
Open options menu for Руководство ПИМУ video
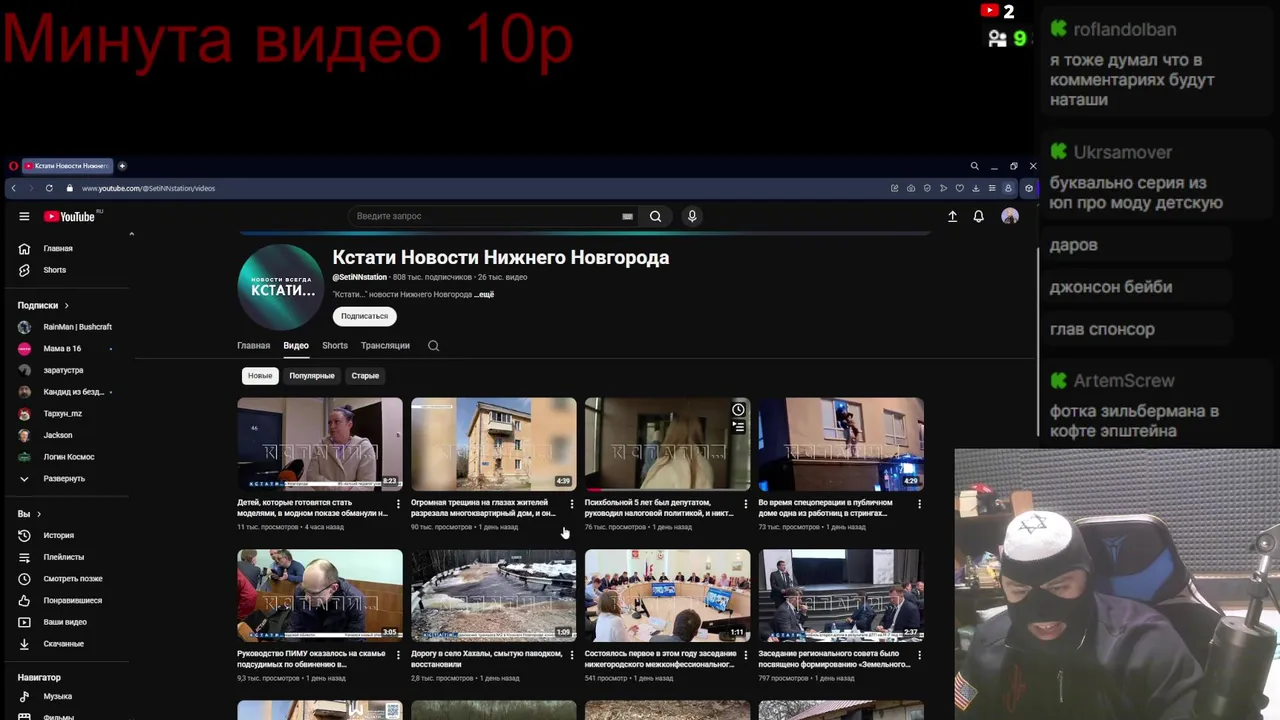(398, 655)
